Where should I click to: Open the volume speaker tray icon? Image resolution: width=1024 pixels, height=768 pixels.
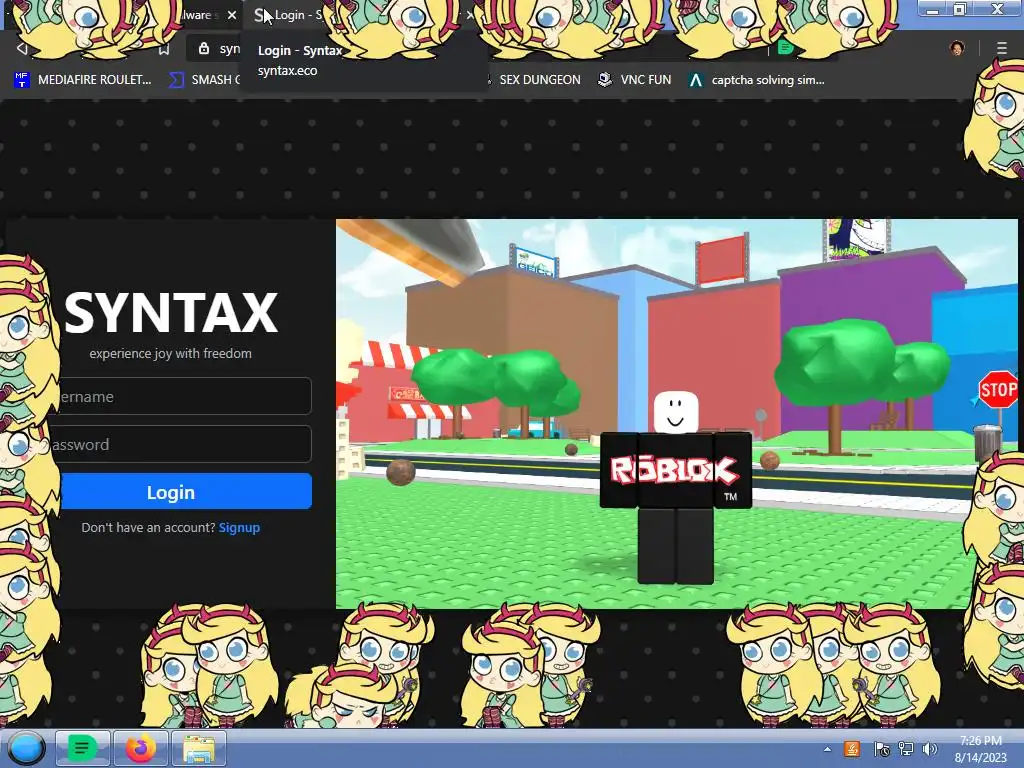(930, 749)
